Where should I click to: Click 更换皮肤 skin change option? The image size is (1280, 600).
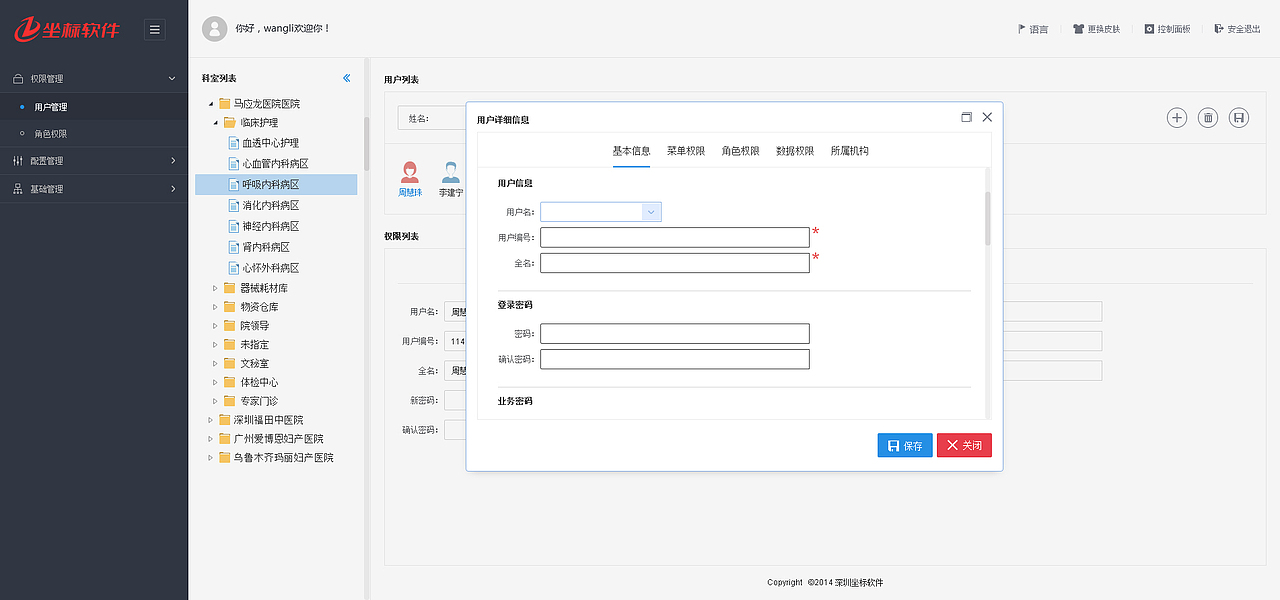(1096, 29)
